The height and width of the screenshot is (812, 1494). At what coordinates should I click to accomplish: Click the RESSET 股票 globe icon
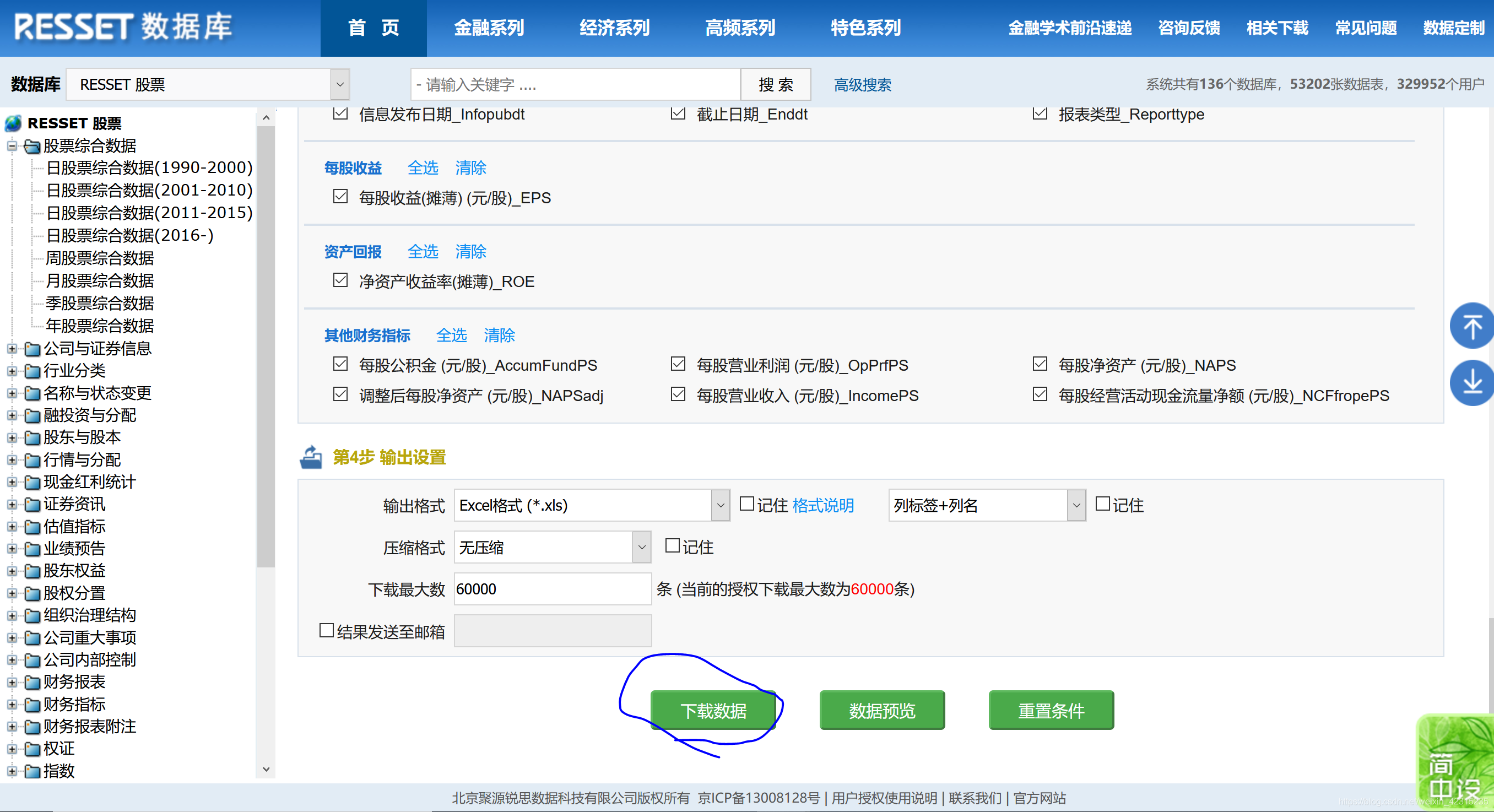(x=13, y=123)
